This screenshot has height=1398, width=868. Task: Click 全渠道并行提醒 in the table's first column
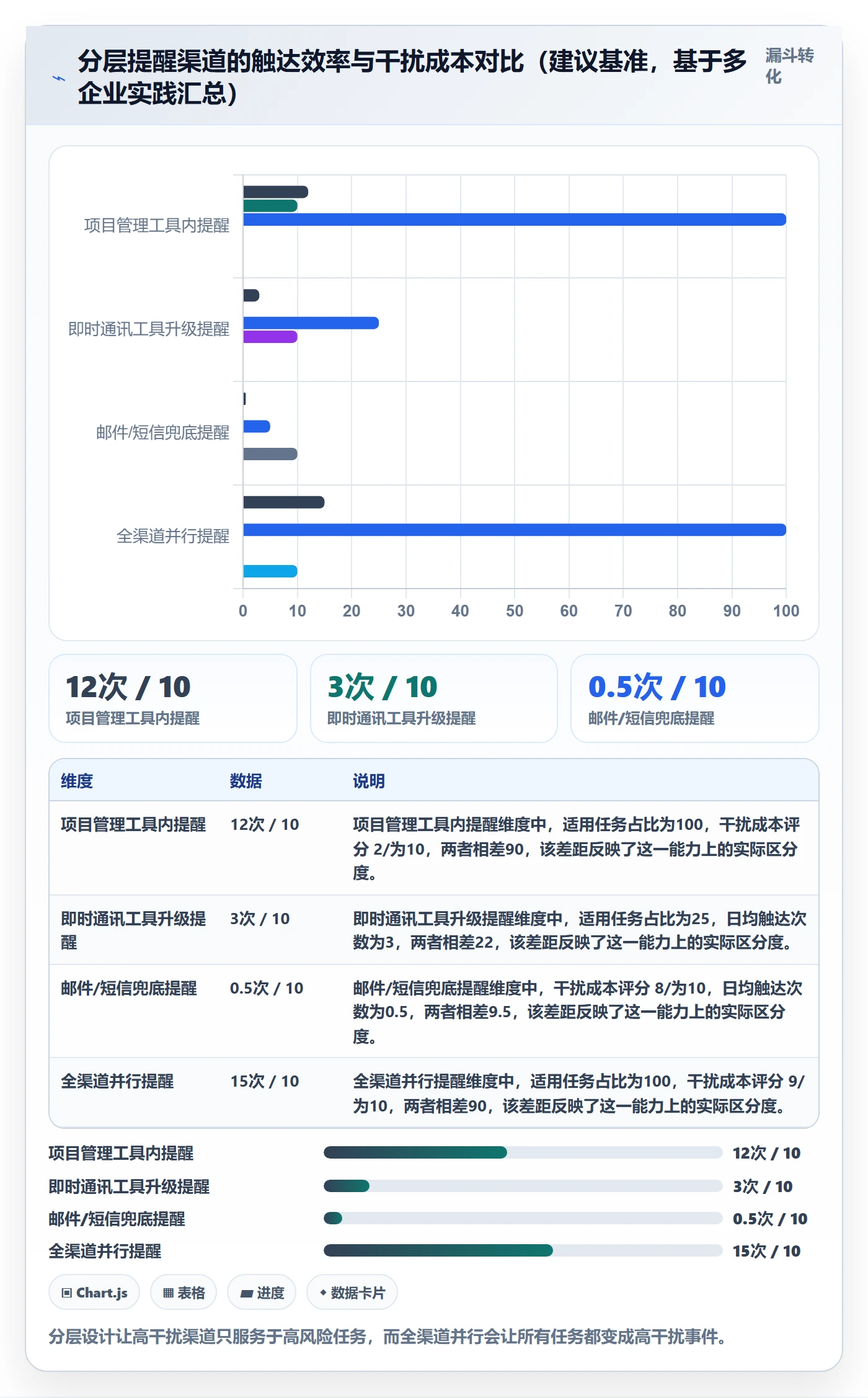(117, 1081)
